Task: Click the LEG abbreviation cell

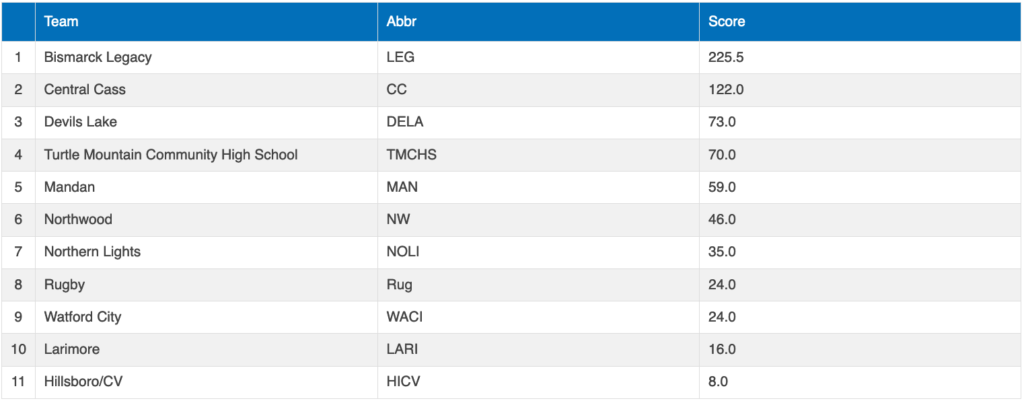Action: coord(400,57)
